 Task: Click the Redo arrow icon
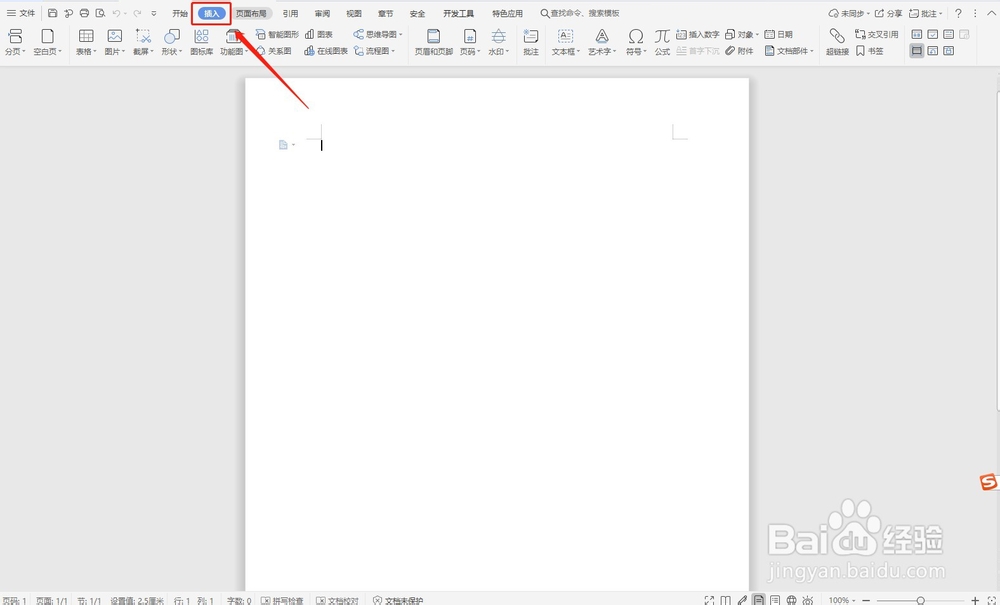pyautogui.click(x=137, y=13)
